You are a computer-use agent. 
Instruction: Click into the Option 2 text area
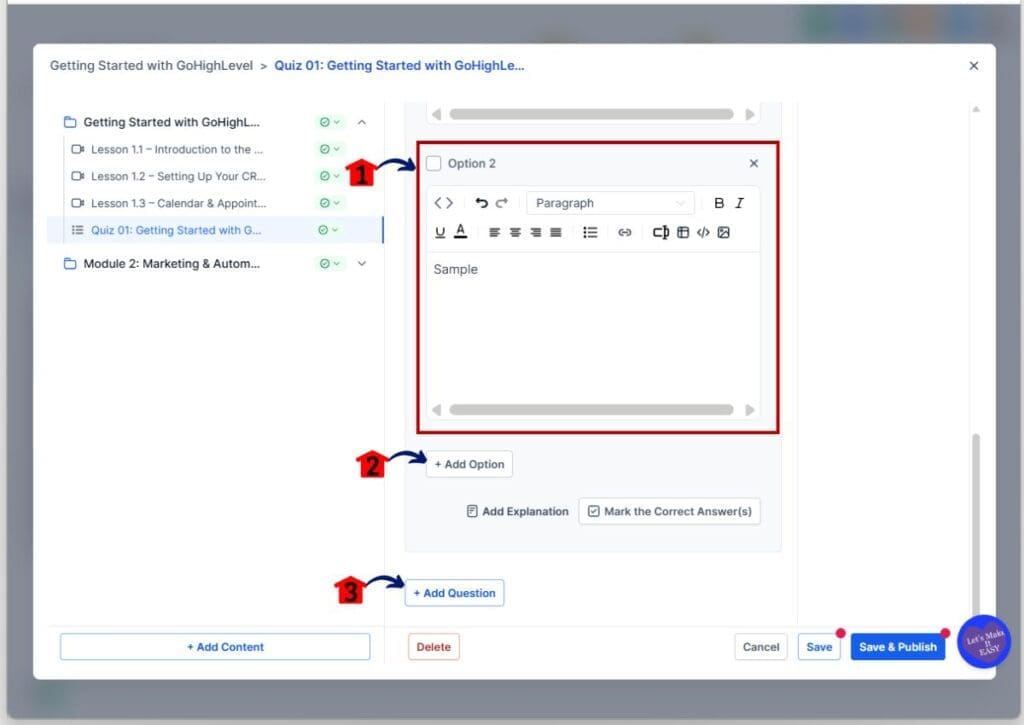pos(594,327)
